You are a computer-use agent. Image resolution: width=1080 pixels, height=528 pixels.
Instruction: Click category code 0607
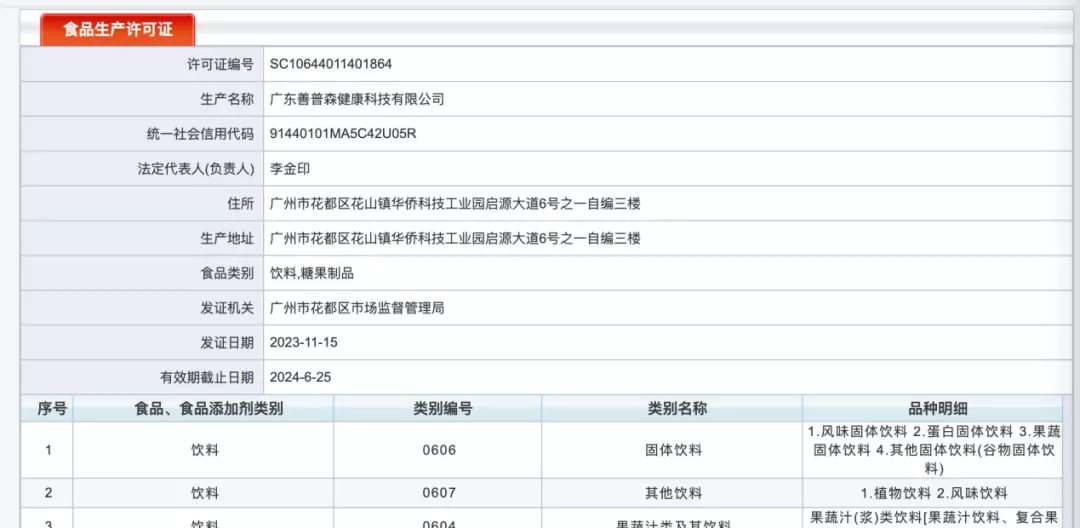[x=438, y=493]
